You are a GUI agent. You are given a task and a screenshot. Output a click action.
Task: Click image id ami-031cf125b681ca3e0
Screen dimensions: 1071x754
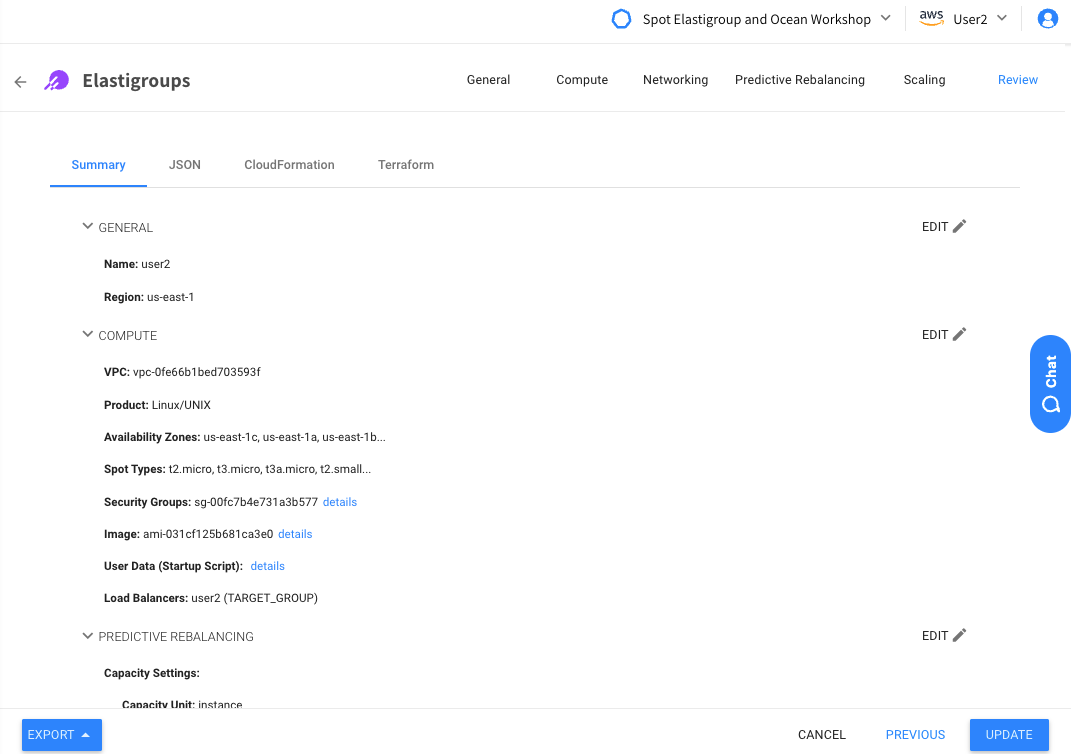[x=208, y=534]
